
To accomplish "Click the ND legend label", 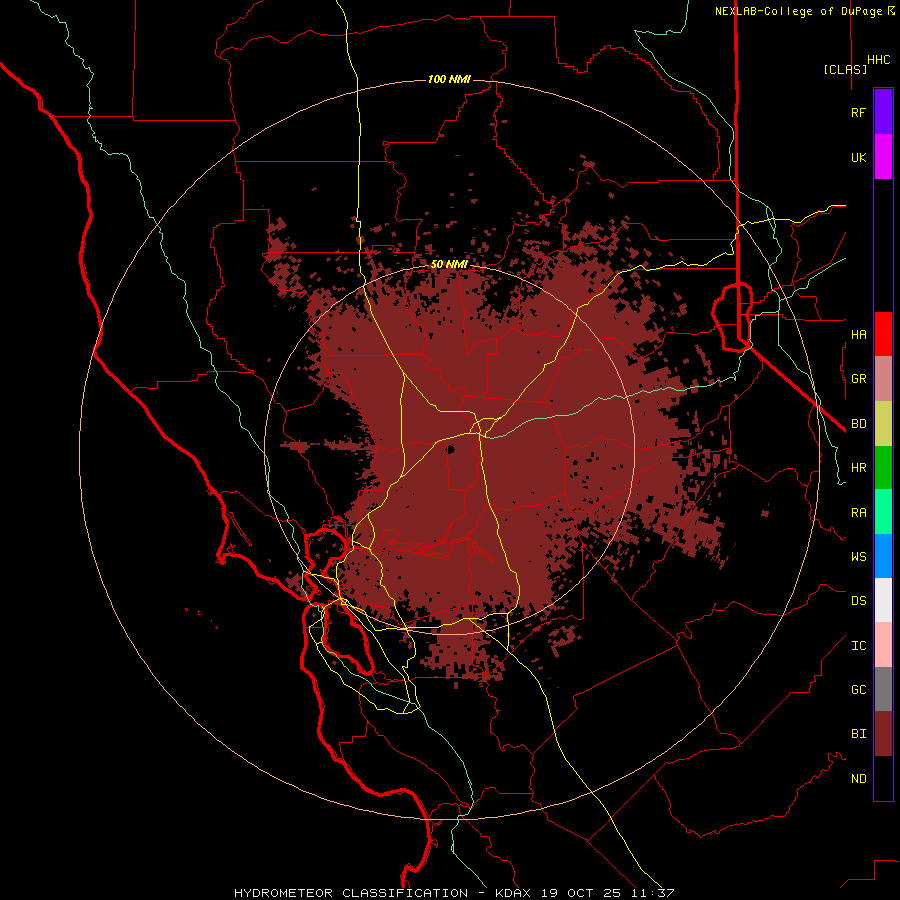I will (858, 778).
